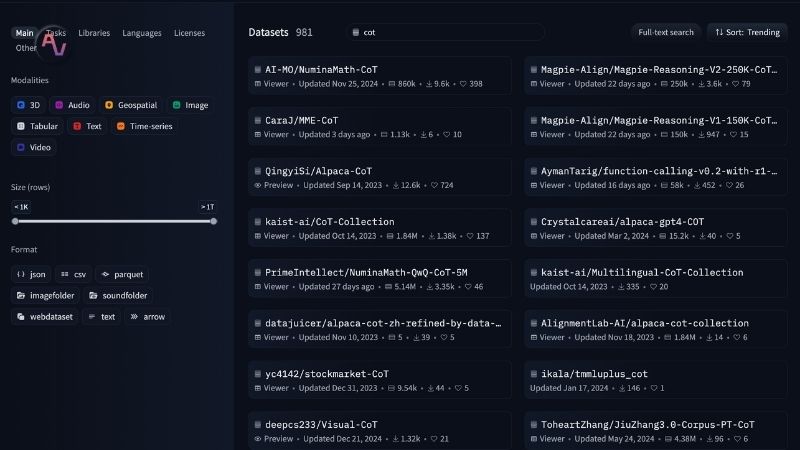The width and height of the screenshot is (800, 450).
Task: Click the size rows slider track
Action: point(114,221)
